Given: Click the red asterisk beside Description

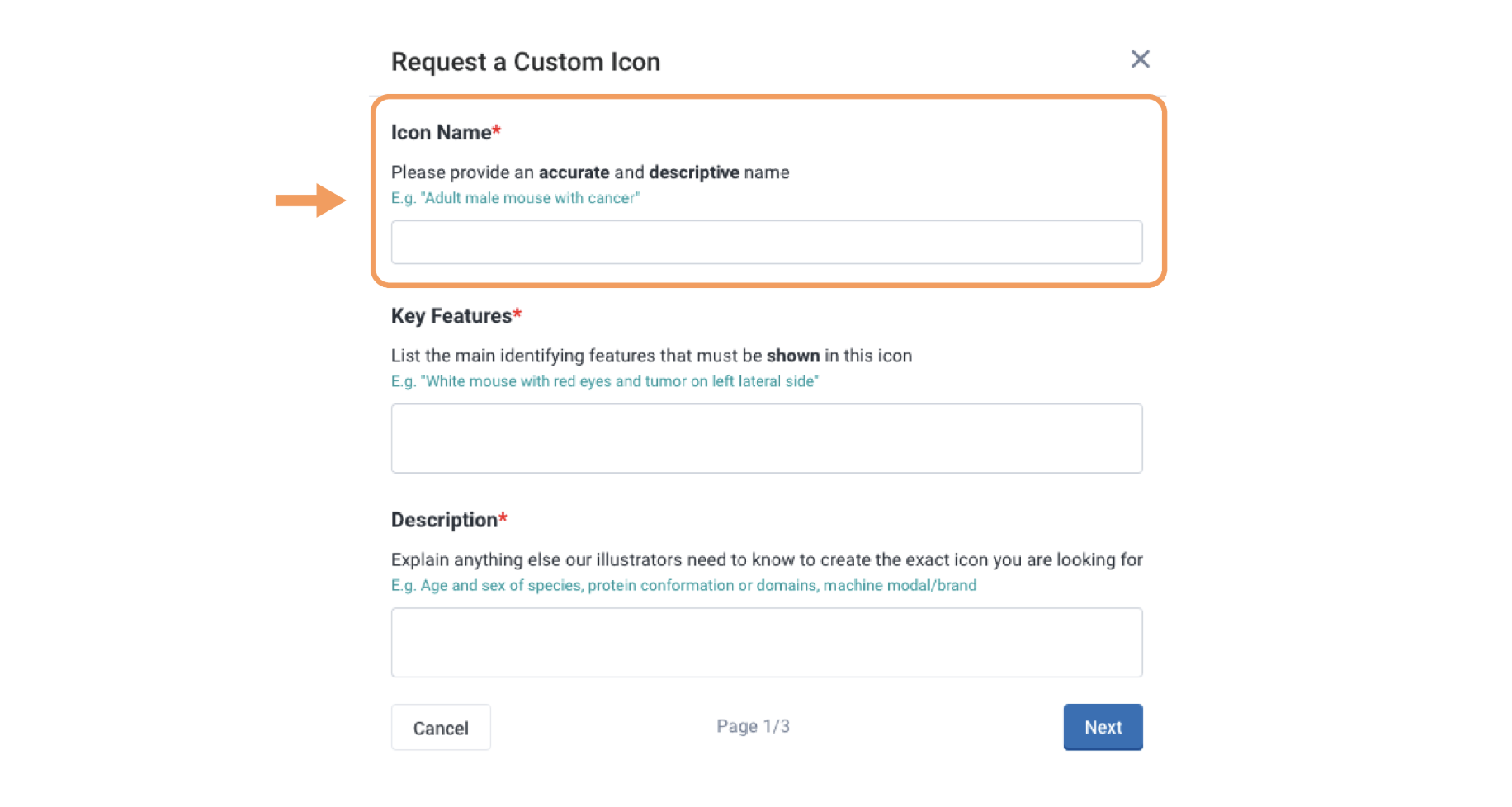Looking at the screenshot, I should click(x=503, y=518).
